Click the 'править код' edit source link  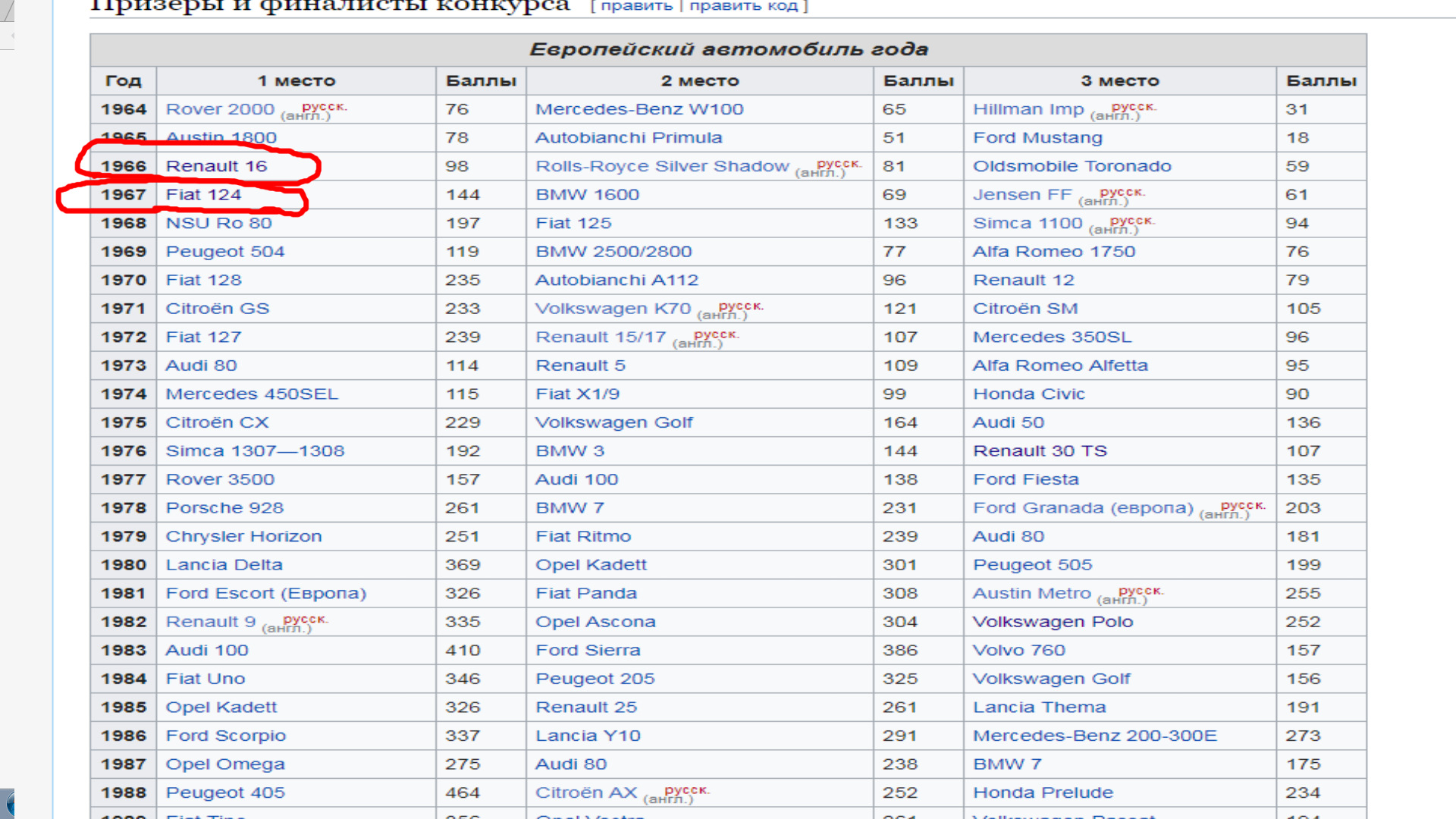point(743,6)
